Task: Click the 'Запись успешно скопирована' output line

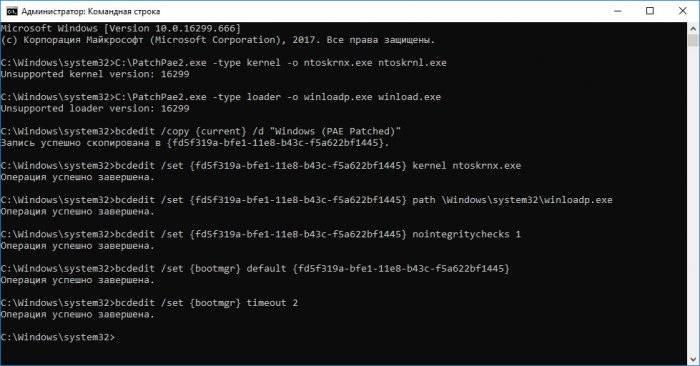Action: (x=195, y=143)
